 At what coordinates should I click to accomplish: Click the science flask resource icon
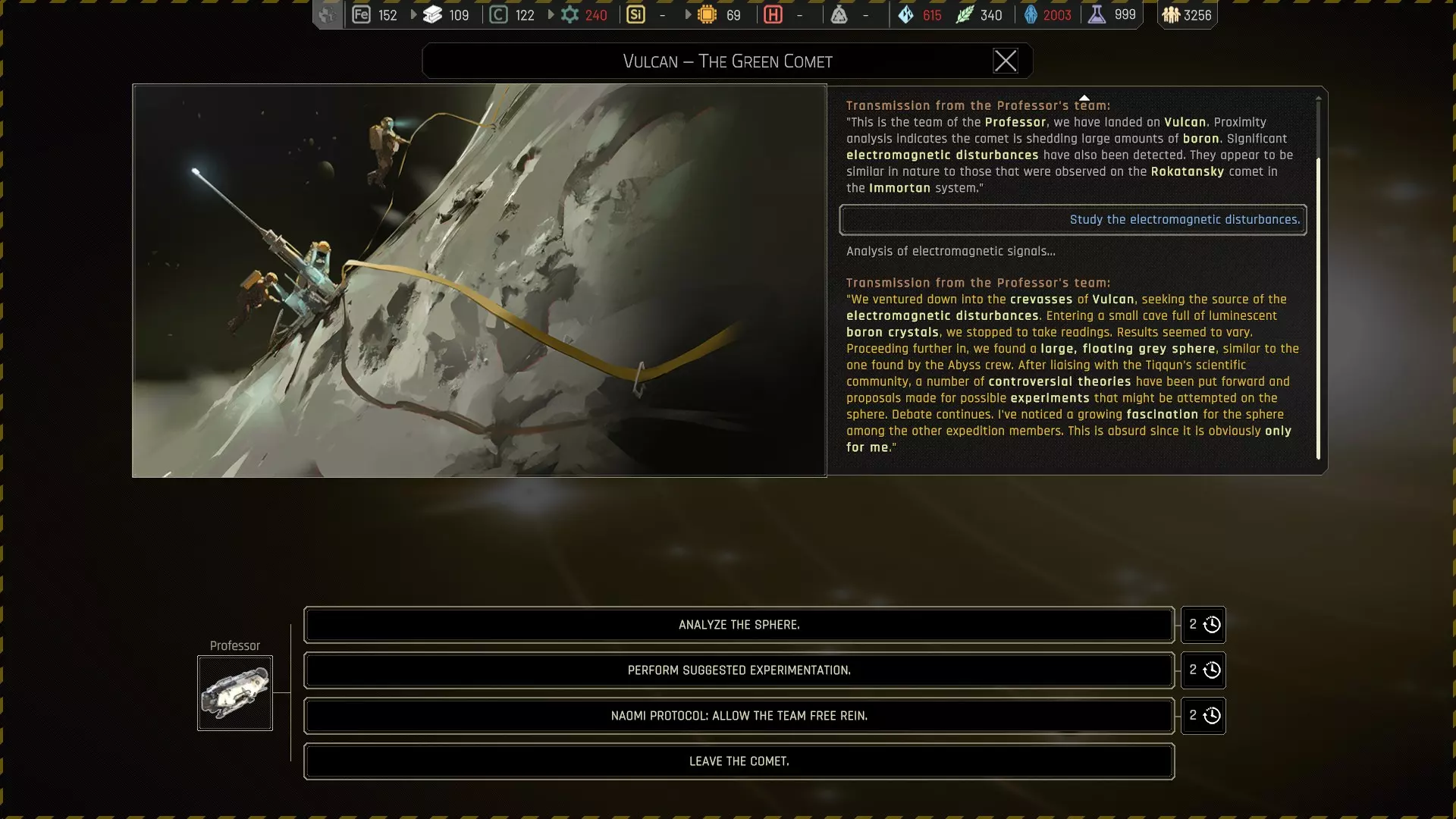1097,14
